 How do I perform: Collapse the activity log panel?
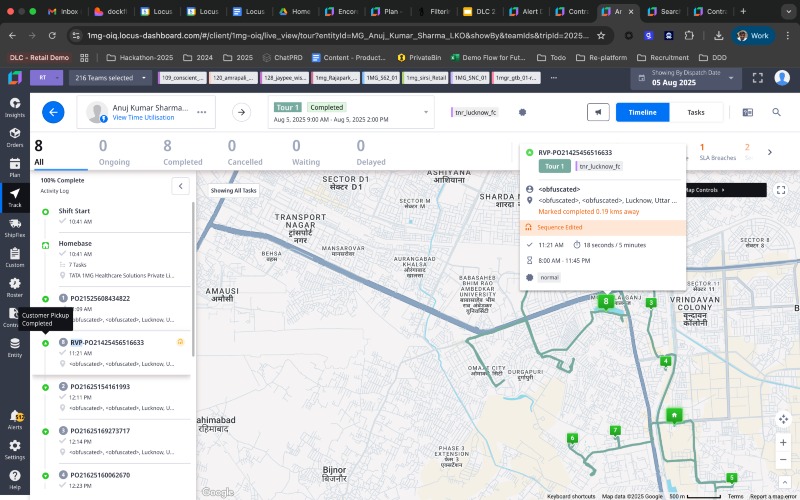[180, 185]
